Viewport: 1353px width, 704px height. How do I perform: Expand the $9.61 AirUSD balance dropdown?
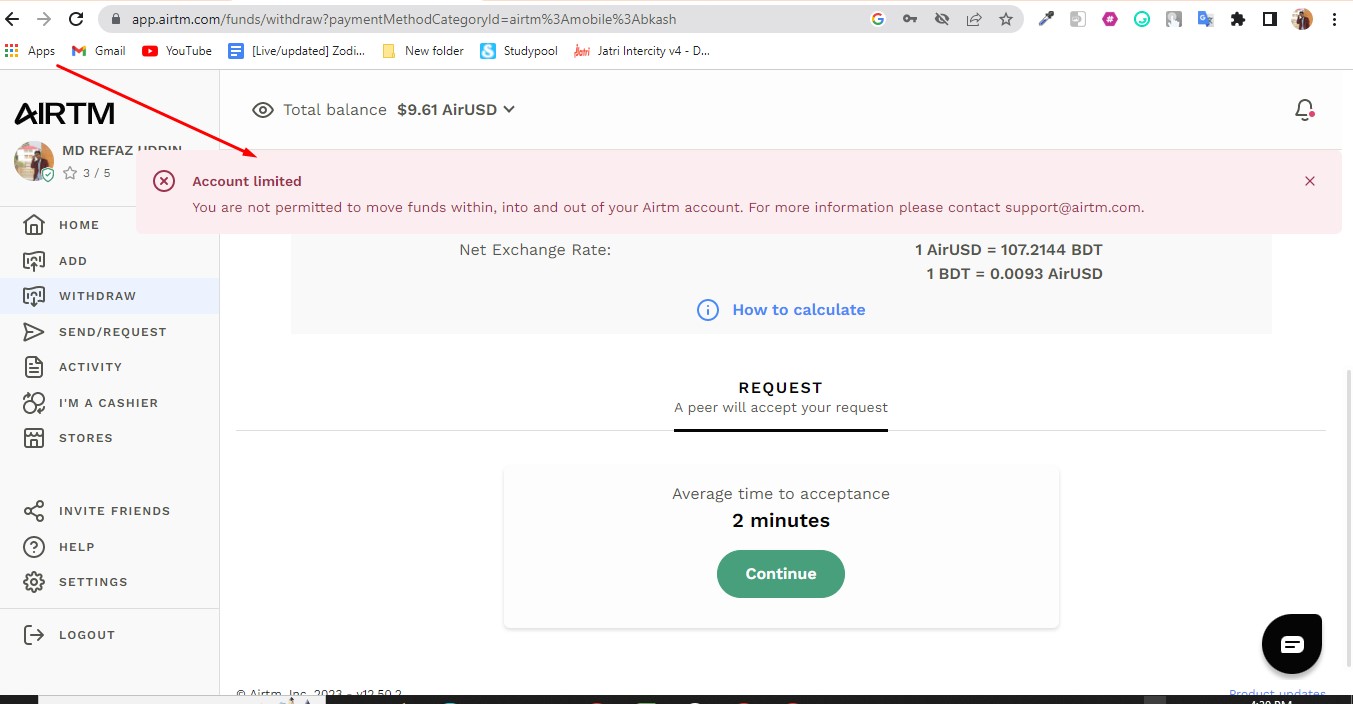click(x=456, y=110)
